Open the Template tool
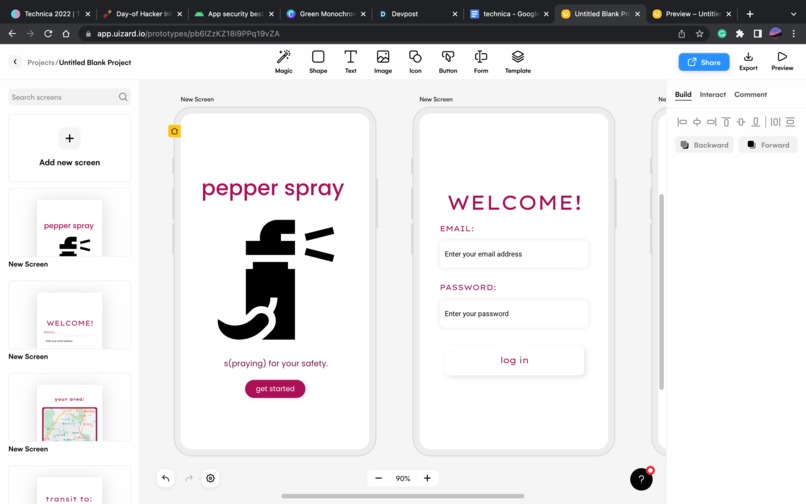The height and width of the screenshot is (504, 806). click(x=518, y=61)
